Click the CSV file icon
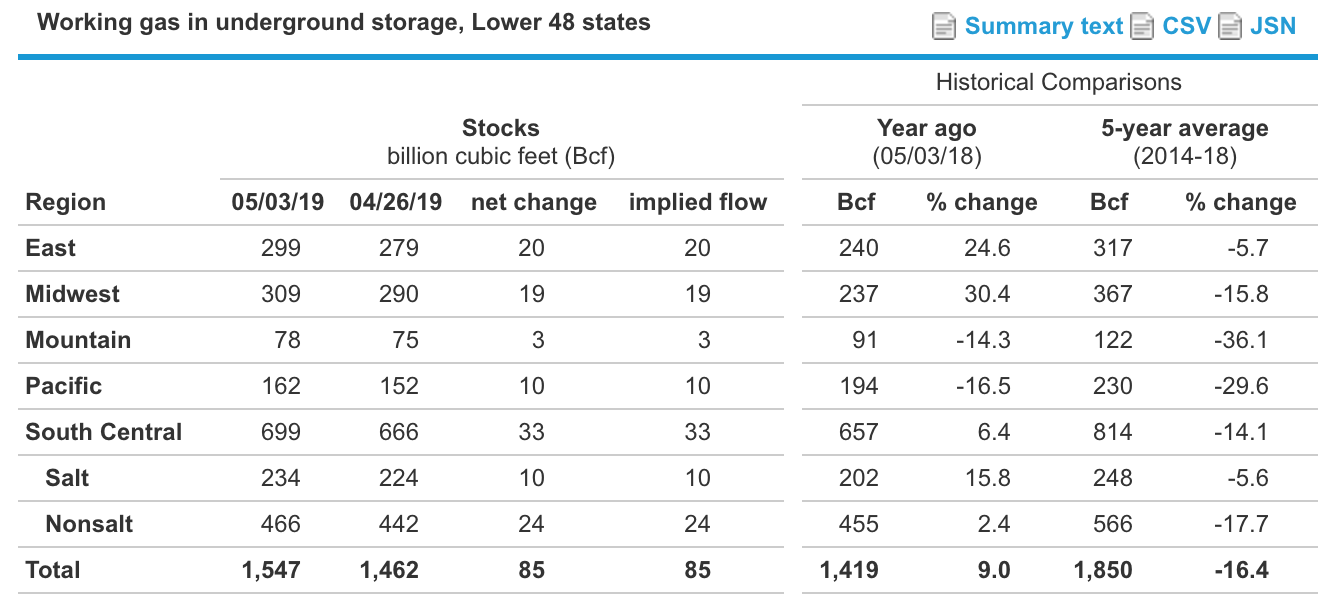The width and height of the screenshot is (1330, 610). (1142, 26)
